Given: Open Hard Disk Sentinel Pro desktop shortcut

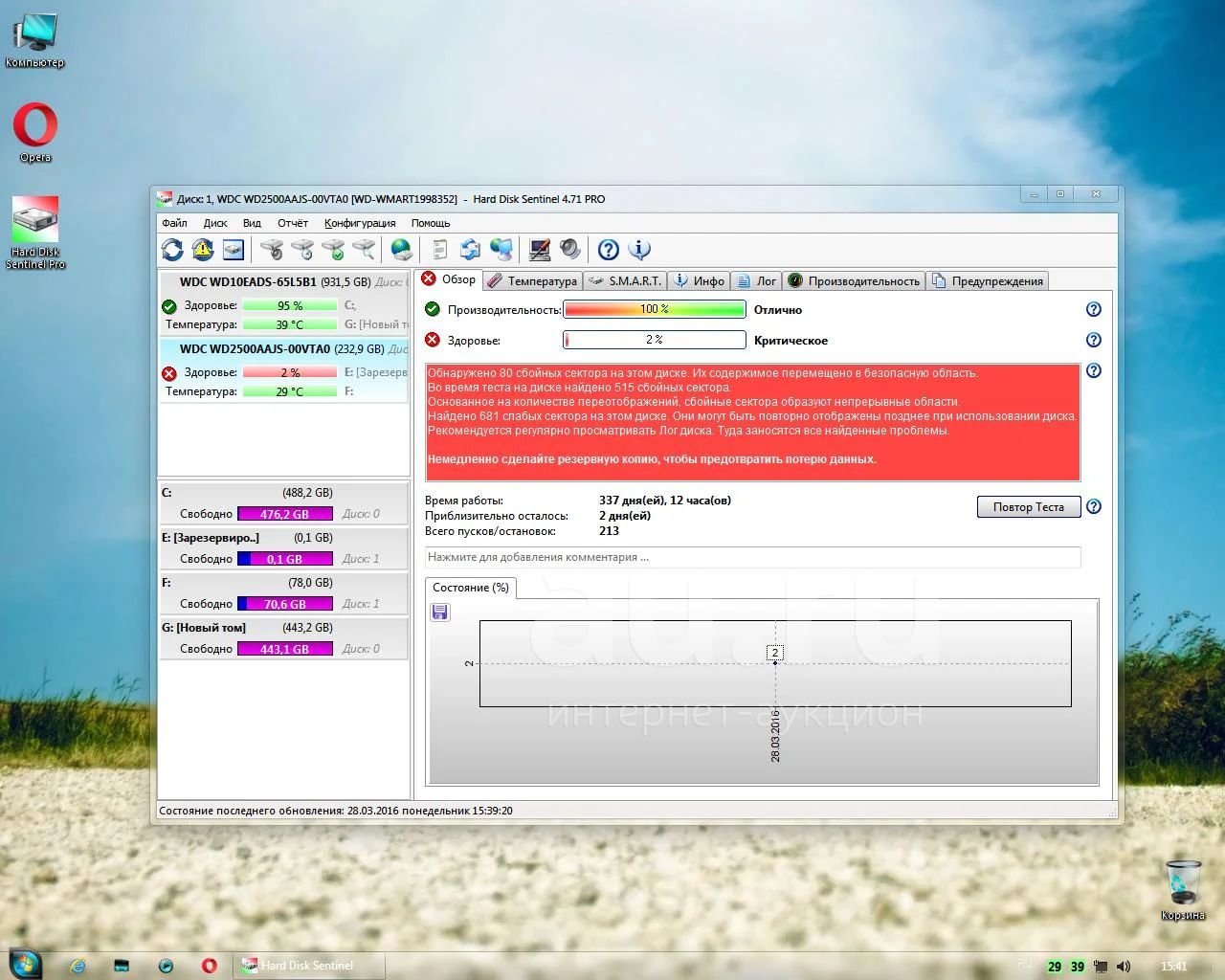Looking at the screenshot, I should (35, 233).
